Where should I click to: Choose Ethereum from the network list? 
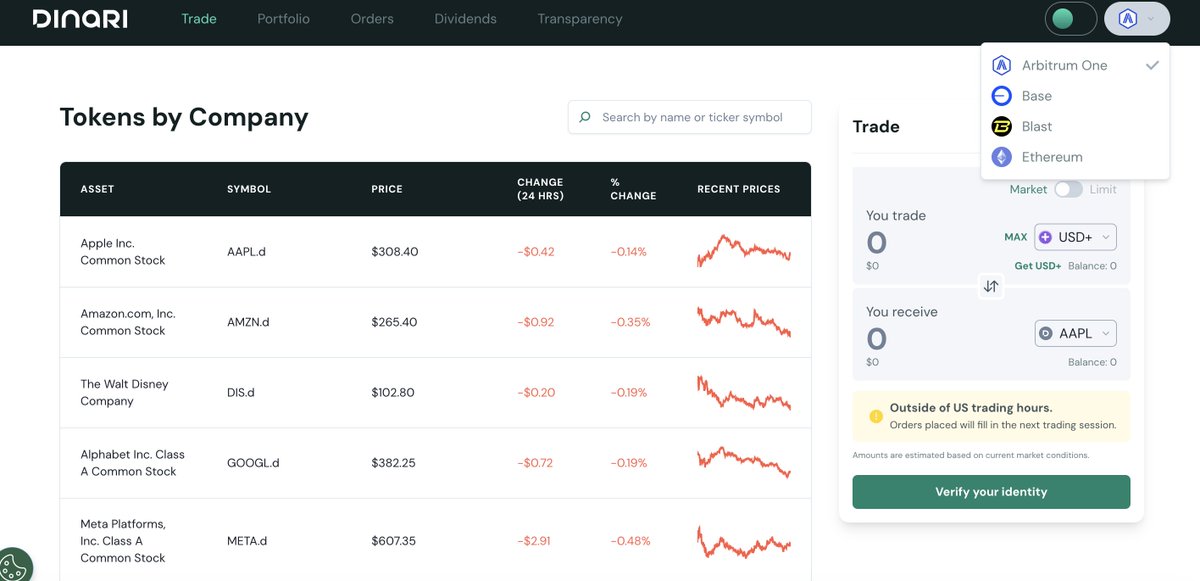[1075, 157]
